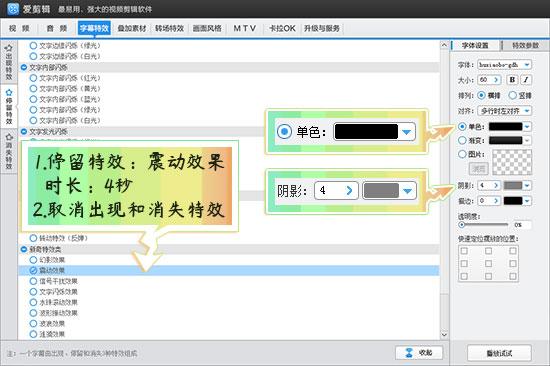Click the picture fill preview thumbnail
This screenshot has height=366, width=550.
coord(512,162)
